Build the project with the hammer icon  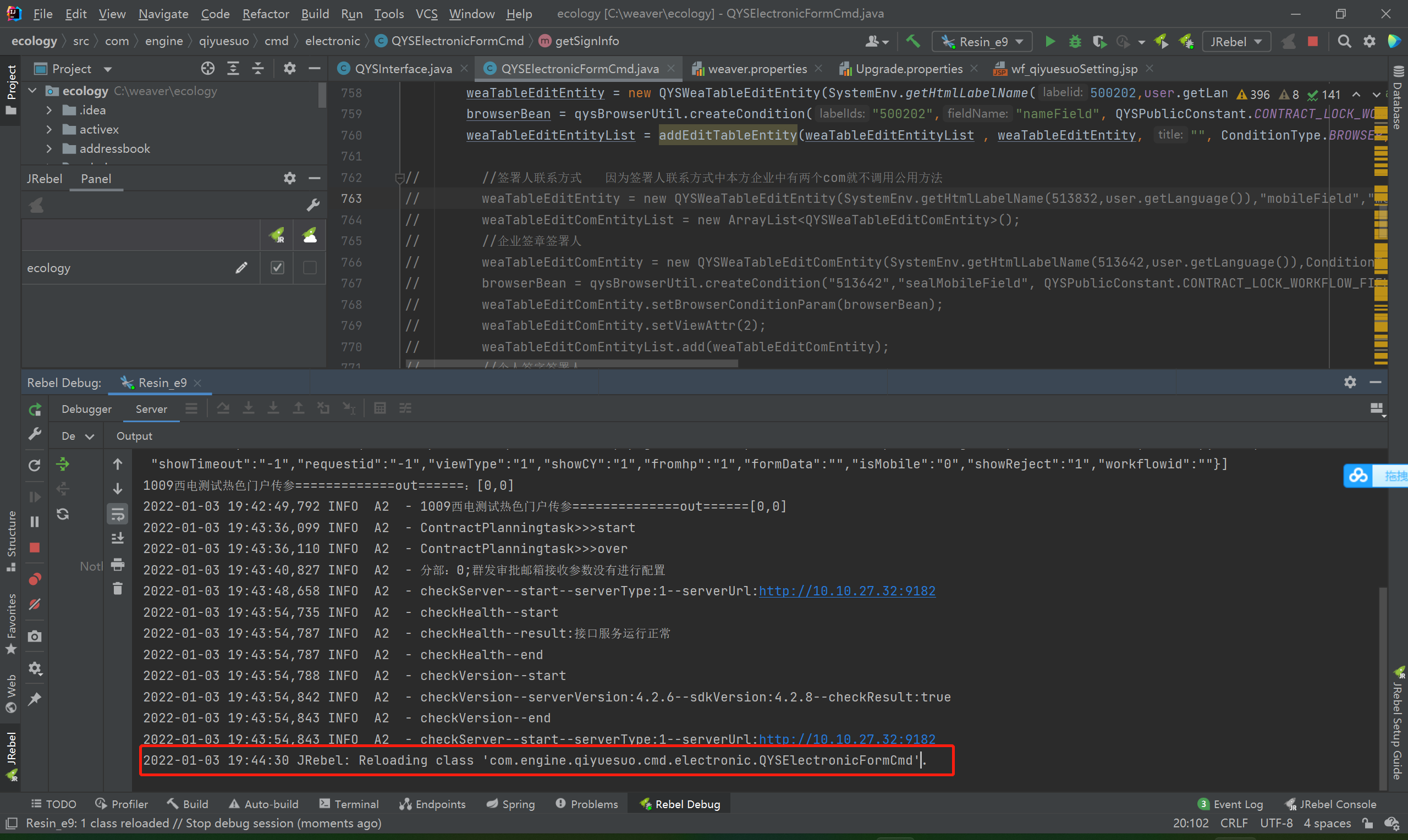point(912,41)
